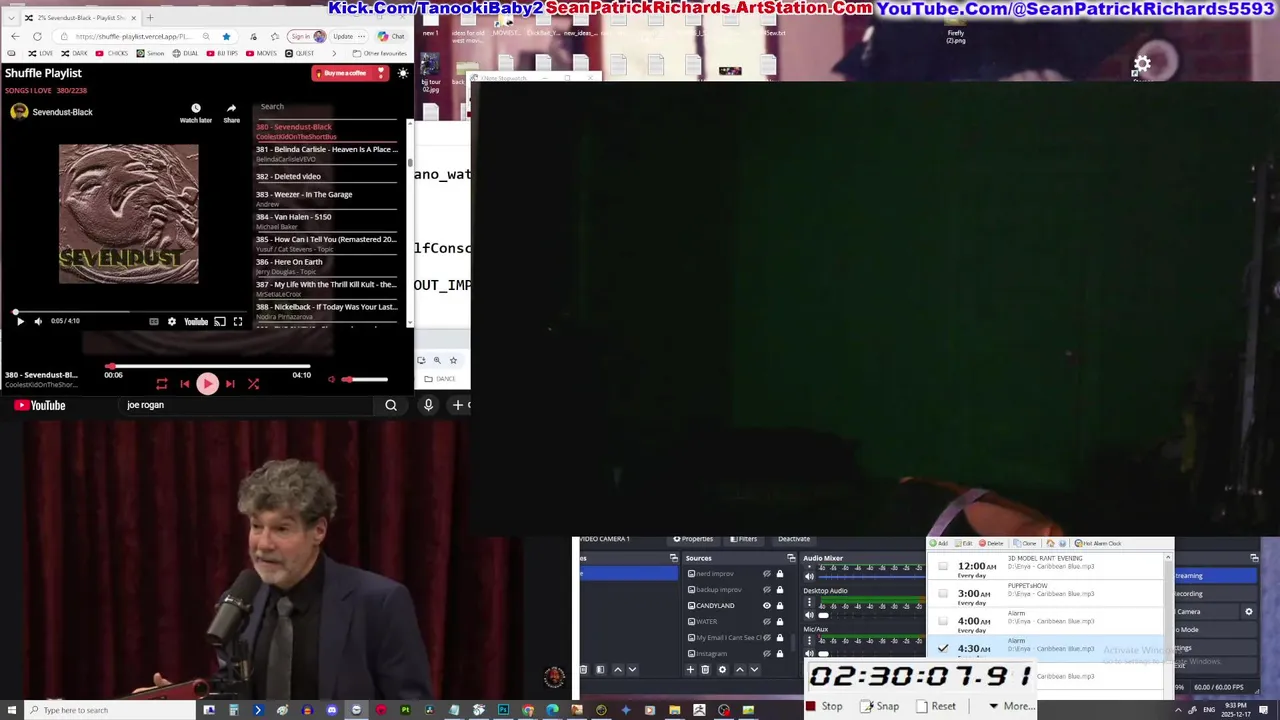This screenshot has height=720, width=1280.
Task: Check the 3:00 AM alarm checkbox
Action: pos(943,593)
